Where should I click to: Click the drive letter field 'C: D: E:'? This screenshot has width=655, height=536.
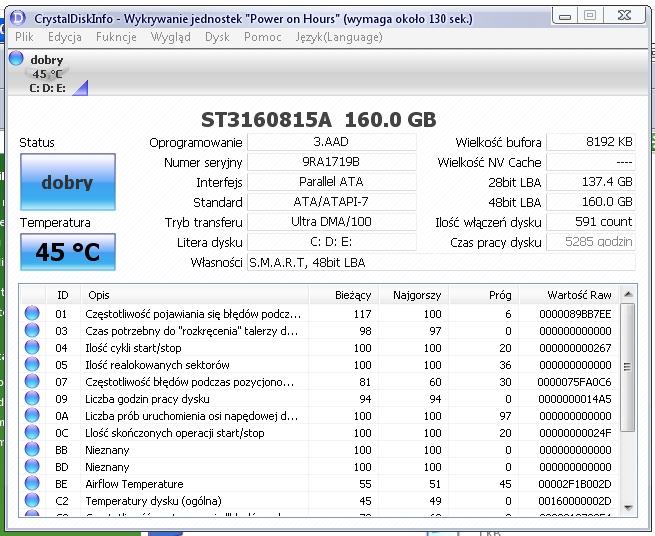[x=332, y=242]
